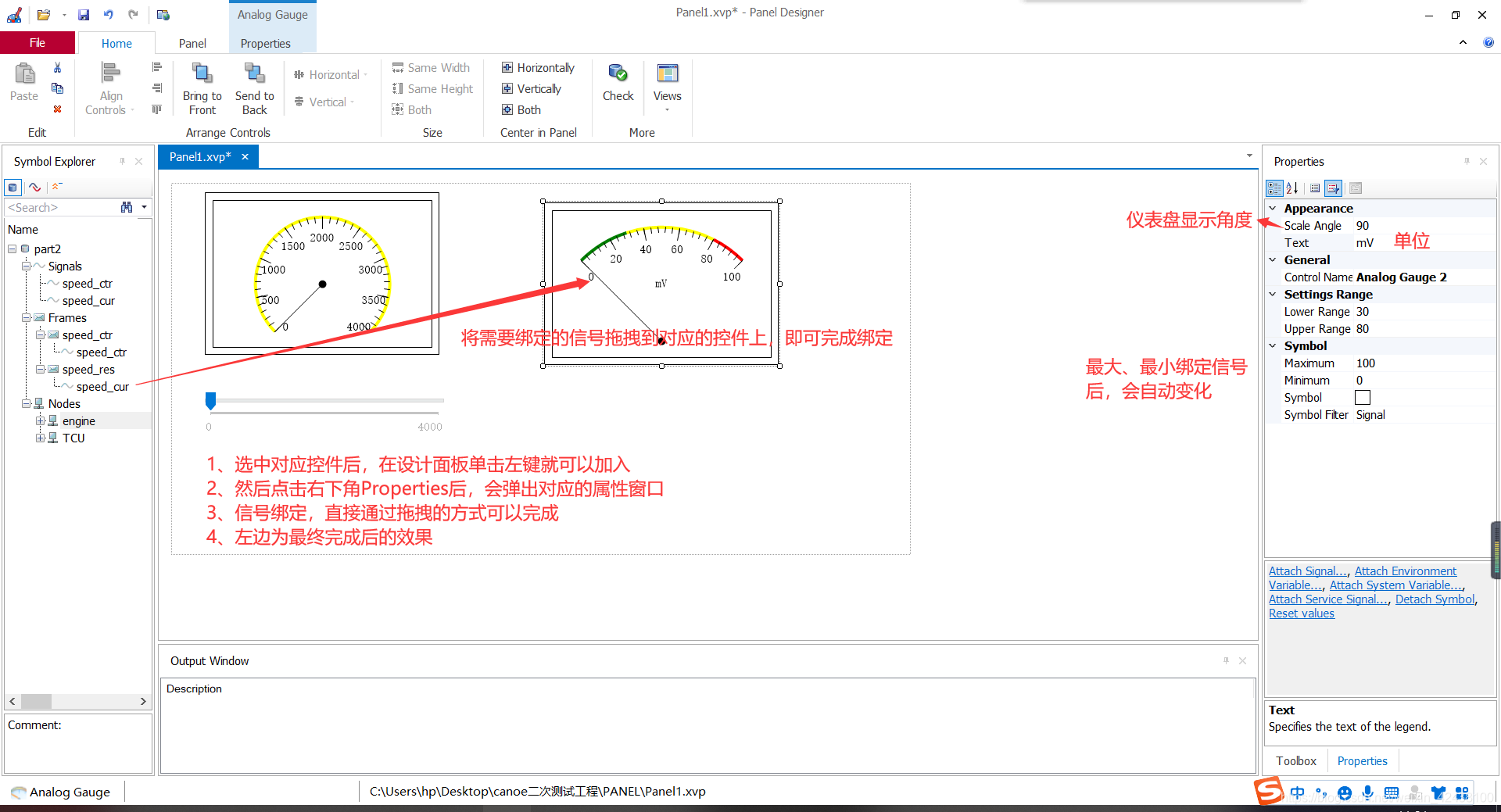Image resolution: width=1501 pixels, height=812 pixels.
Task: Pin the Symbol Explorer panel
Action: 122,161
